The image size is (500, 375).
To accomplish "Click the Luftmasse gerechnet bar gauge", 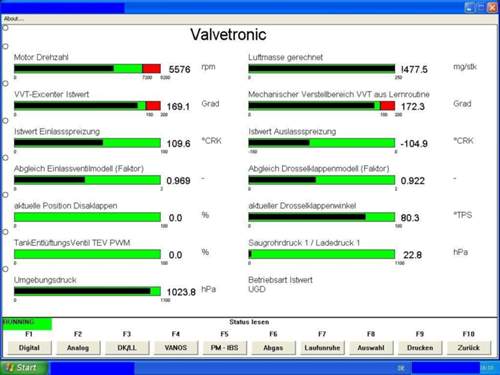I will pyautogui.click(x=322, y=69).
